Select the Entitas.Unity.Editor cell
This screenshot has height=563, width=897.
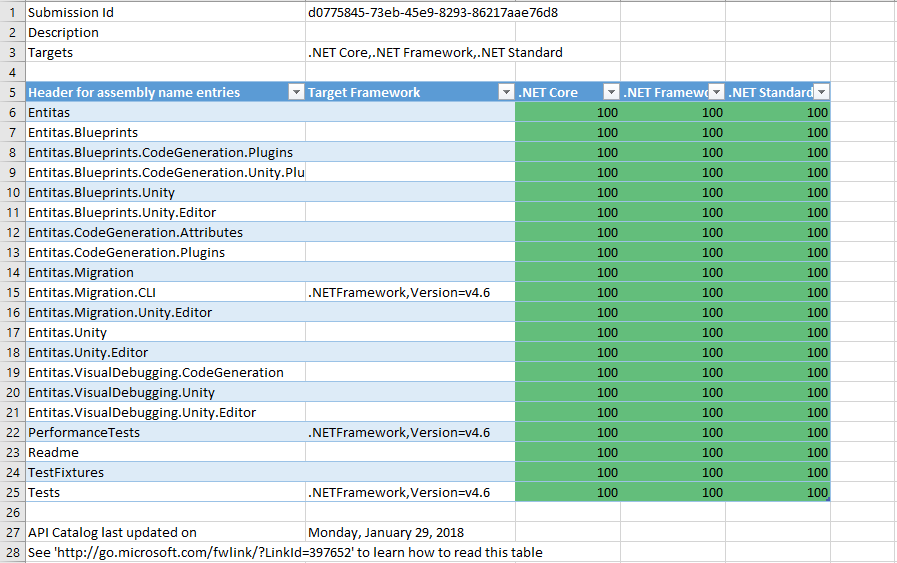[165, 352]
